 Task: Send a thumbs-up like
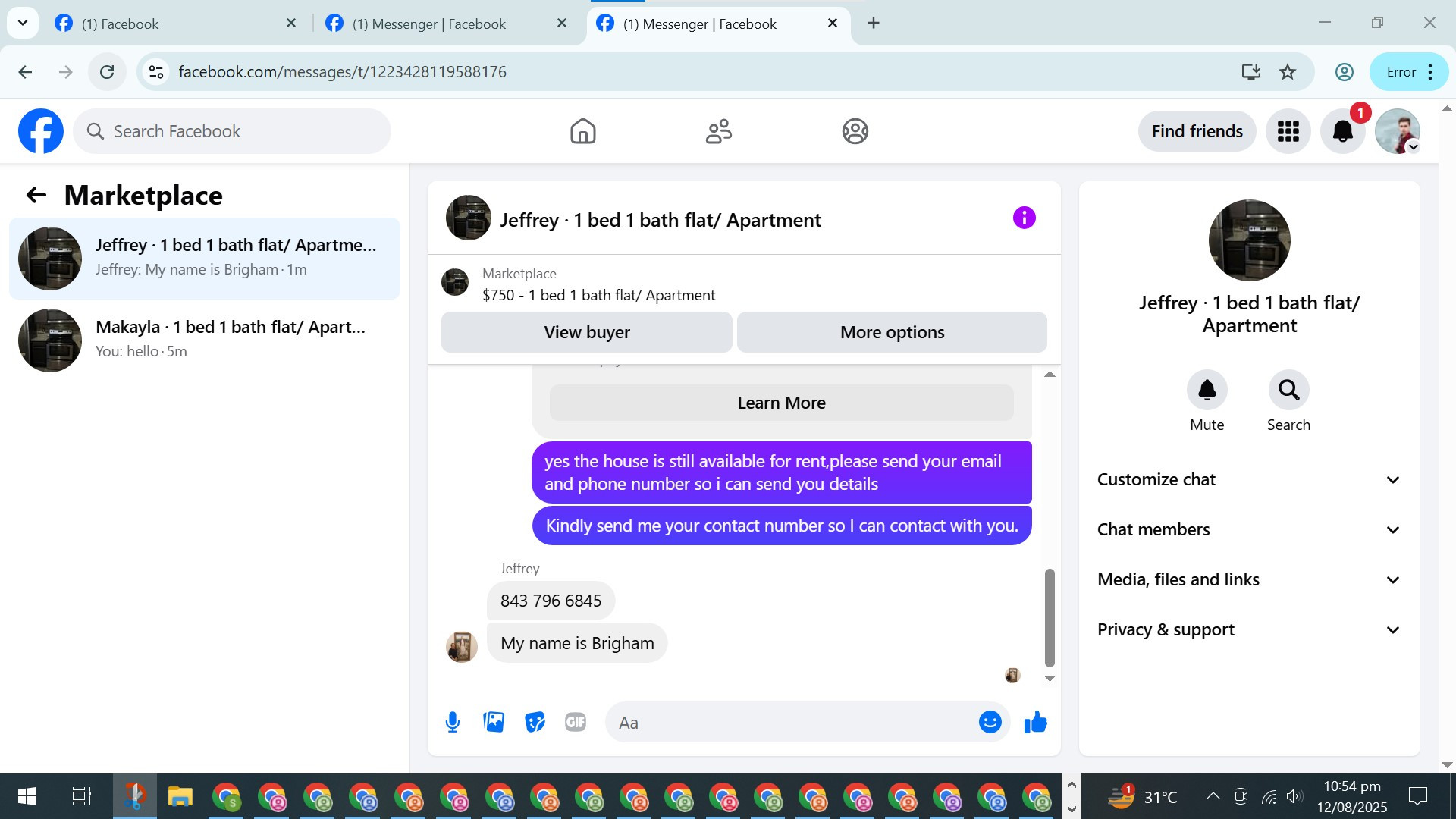[x=1035, y=722]
